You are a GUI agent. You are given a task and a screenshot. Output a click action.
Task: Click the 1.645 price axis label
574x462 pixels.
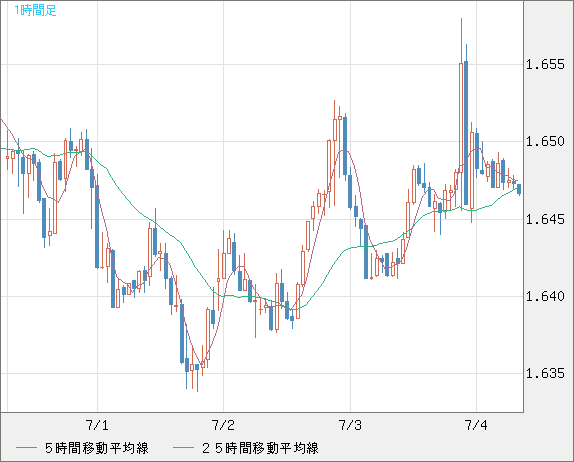tap(545, 219)
